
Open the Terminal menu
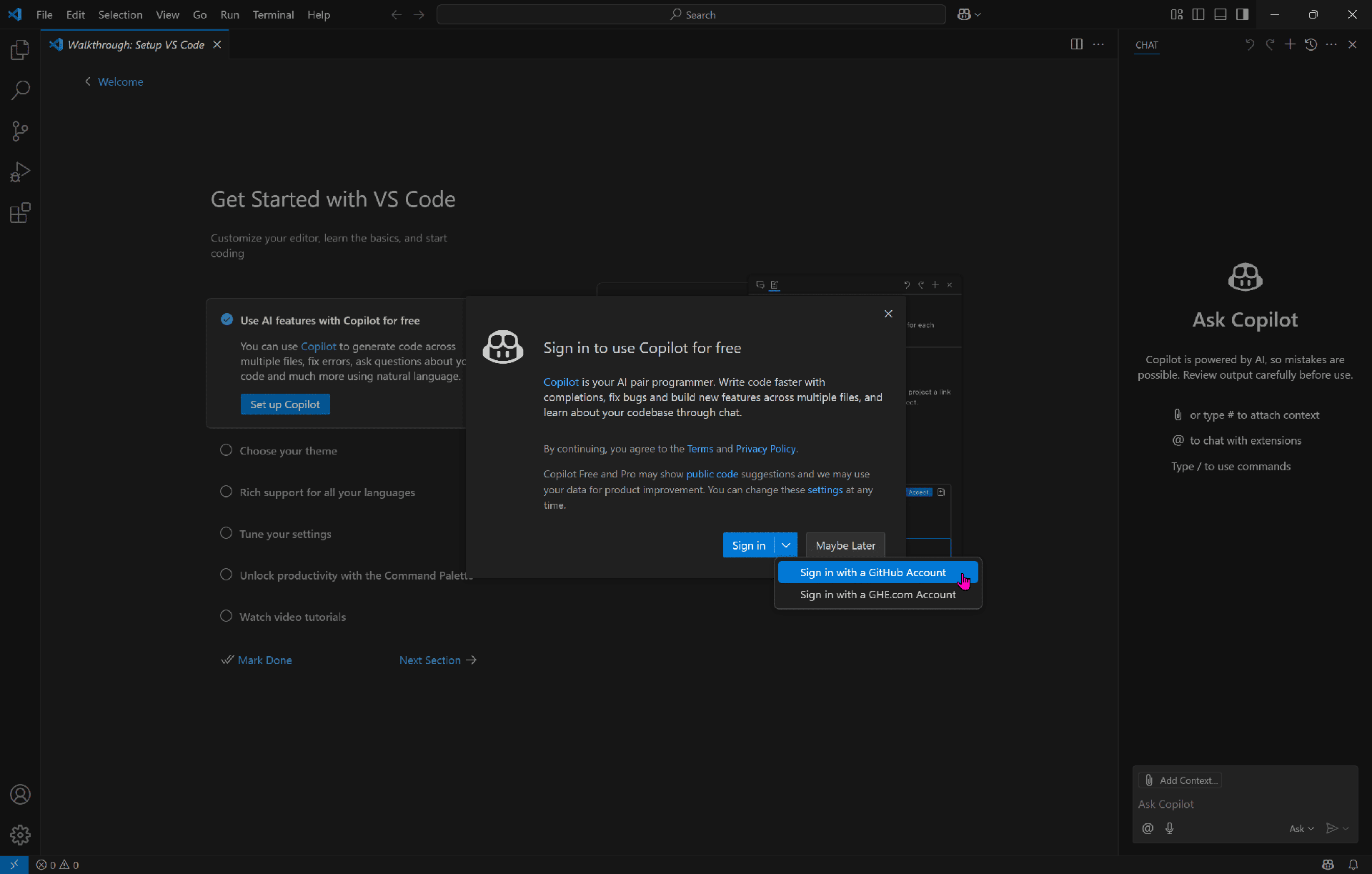tap(273, 14)
